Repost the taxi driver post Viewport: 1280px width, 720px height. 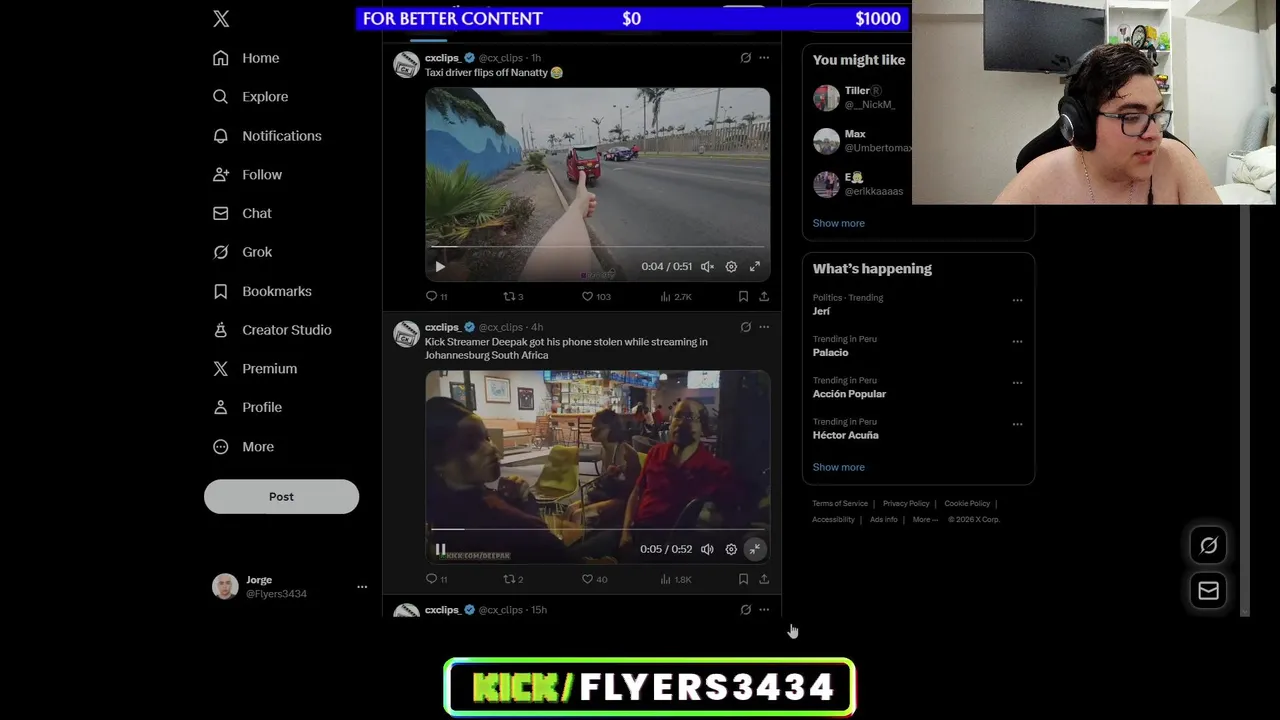(513, 297)
